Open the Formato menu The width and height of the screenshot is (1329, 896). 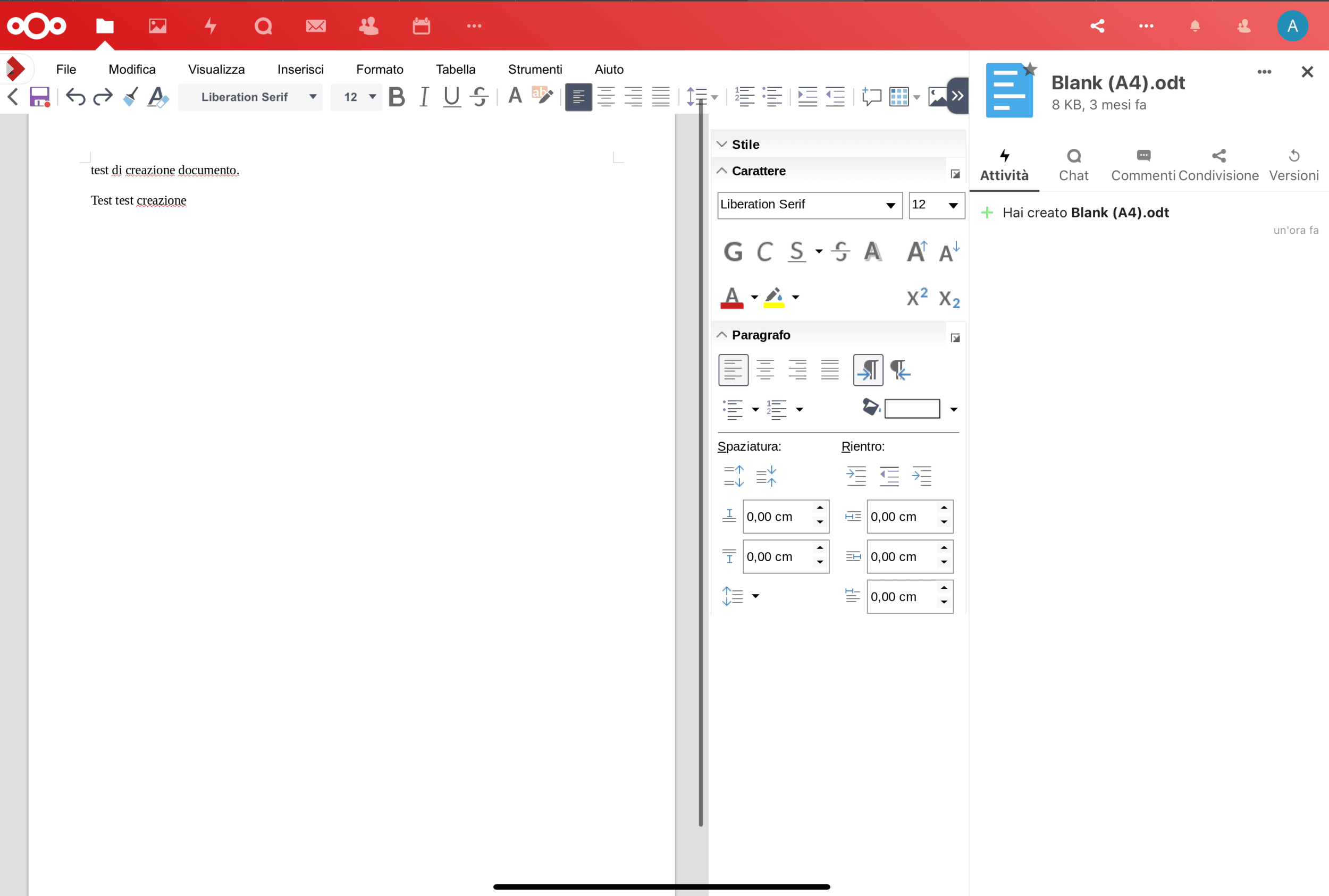(x=380, y=69)
